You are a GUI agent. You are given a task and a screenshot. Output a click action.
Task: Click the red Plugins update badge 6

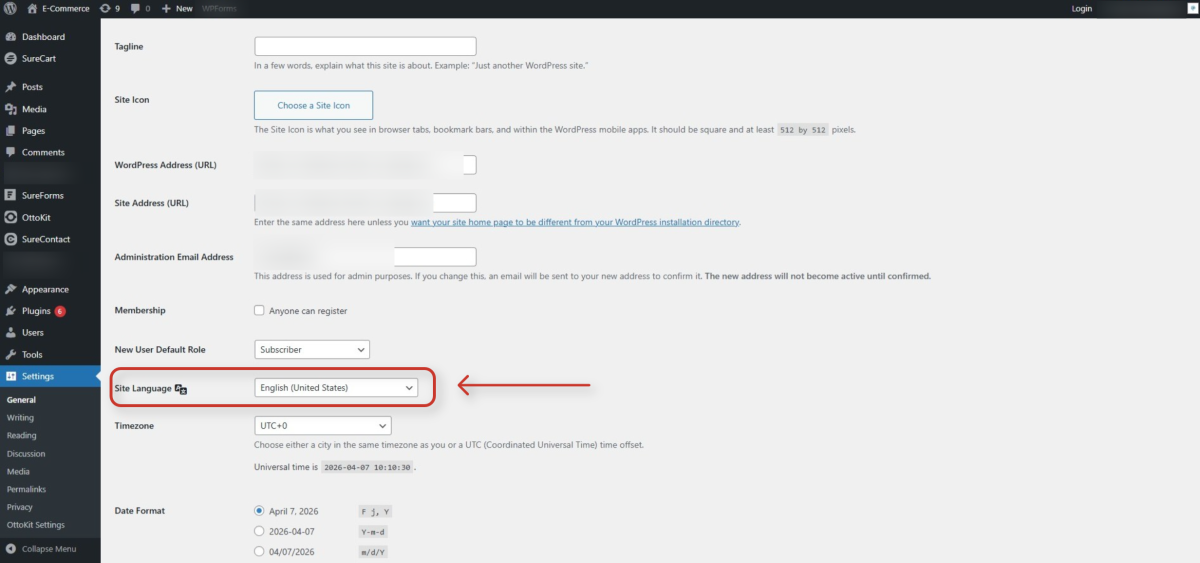(x=60, y=311)
